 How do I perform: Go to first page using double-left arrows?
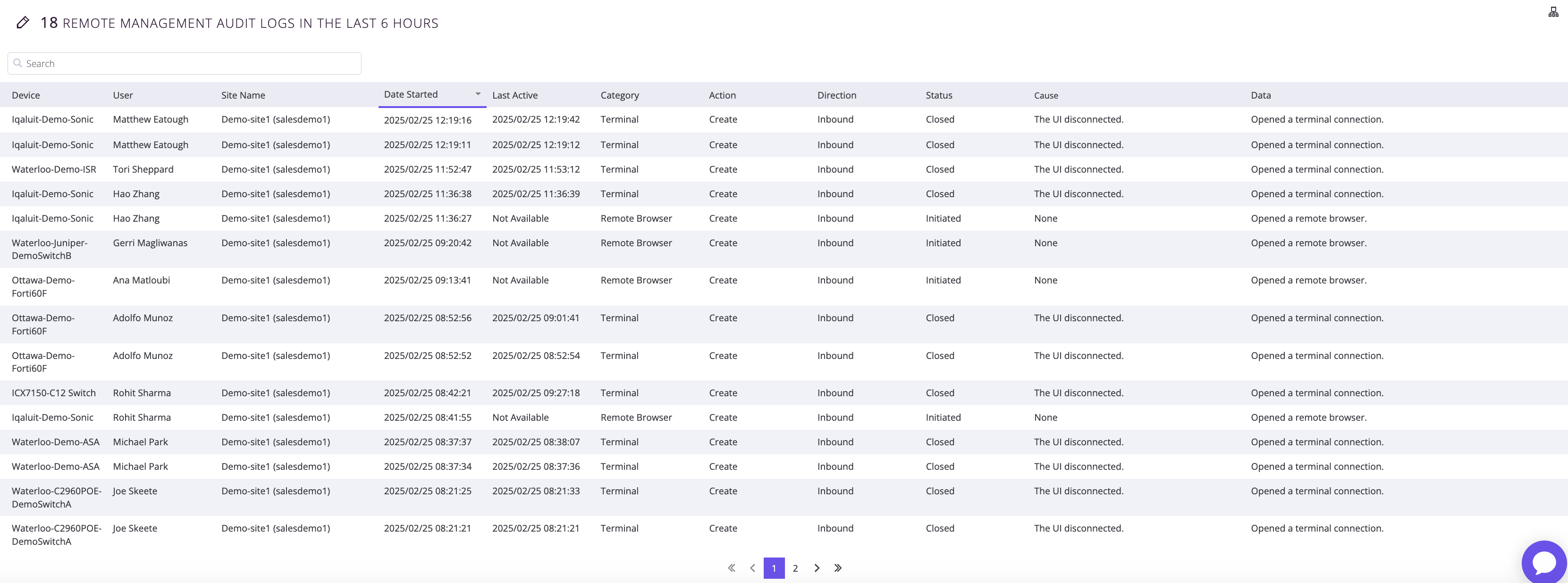click(731, 568)
